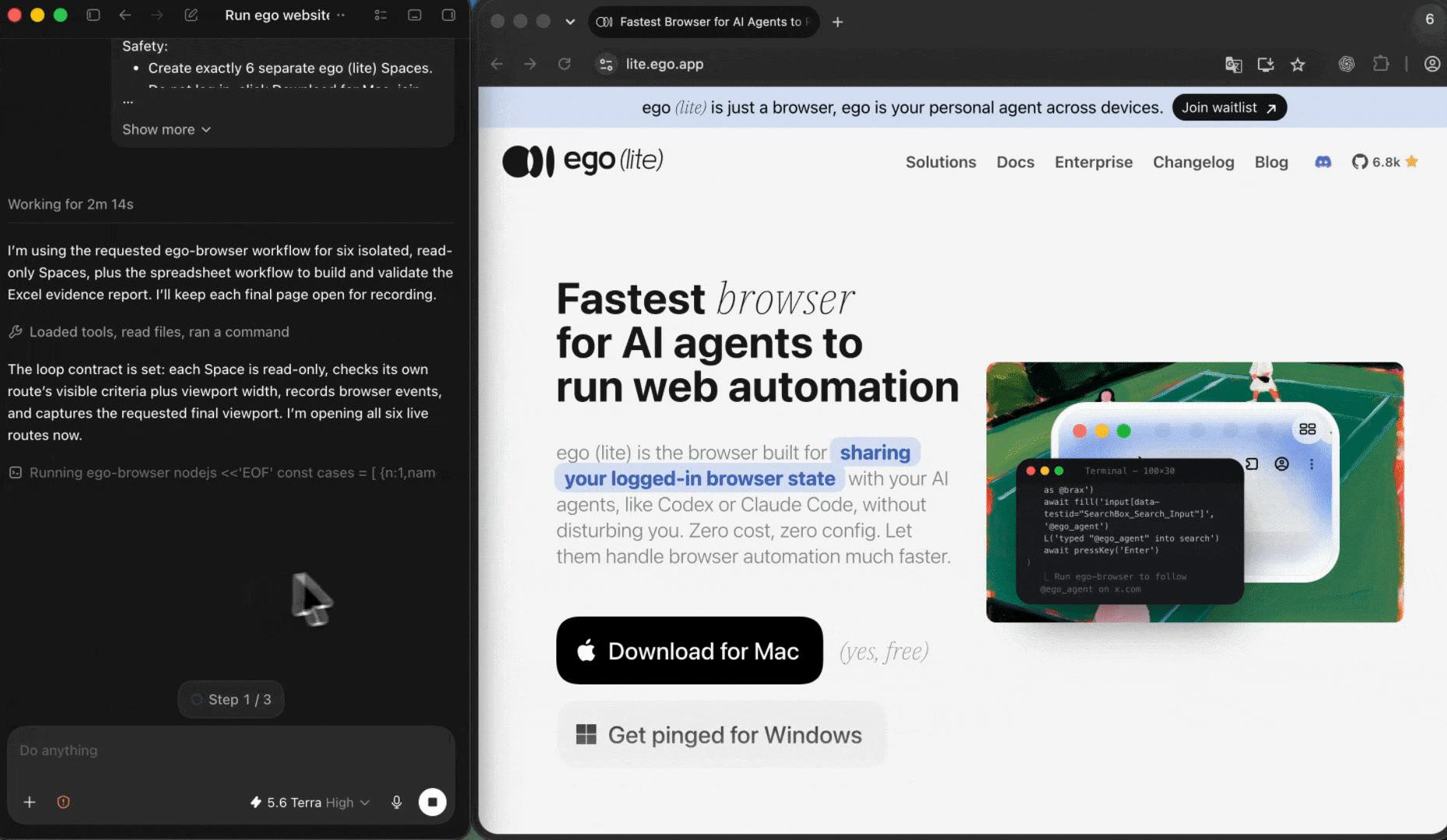Open the Docs nav link
Viewport: 1447px width, 840px height.
tap(1015, 162)
